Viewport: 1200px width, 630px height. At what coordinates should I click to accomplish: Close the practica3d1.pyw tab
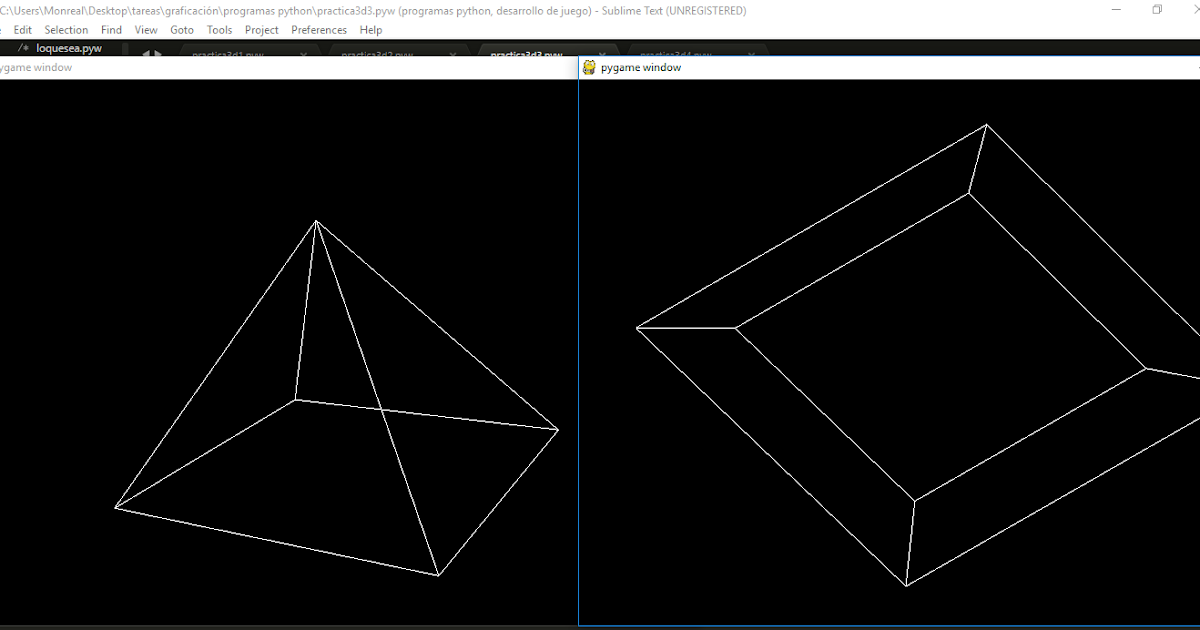(x=304, y=55)
